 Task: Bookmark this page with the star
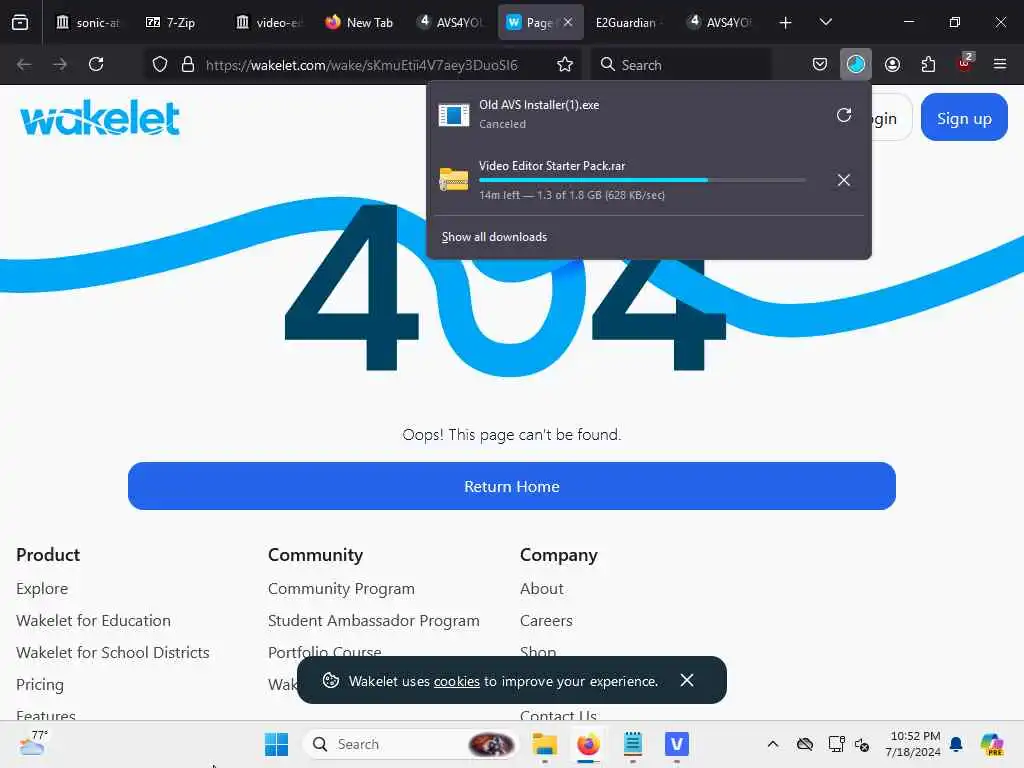(565, 64)
